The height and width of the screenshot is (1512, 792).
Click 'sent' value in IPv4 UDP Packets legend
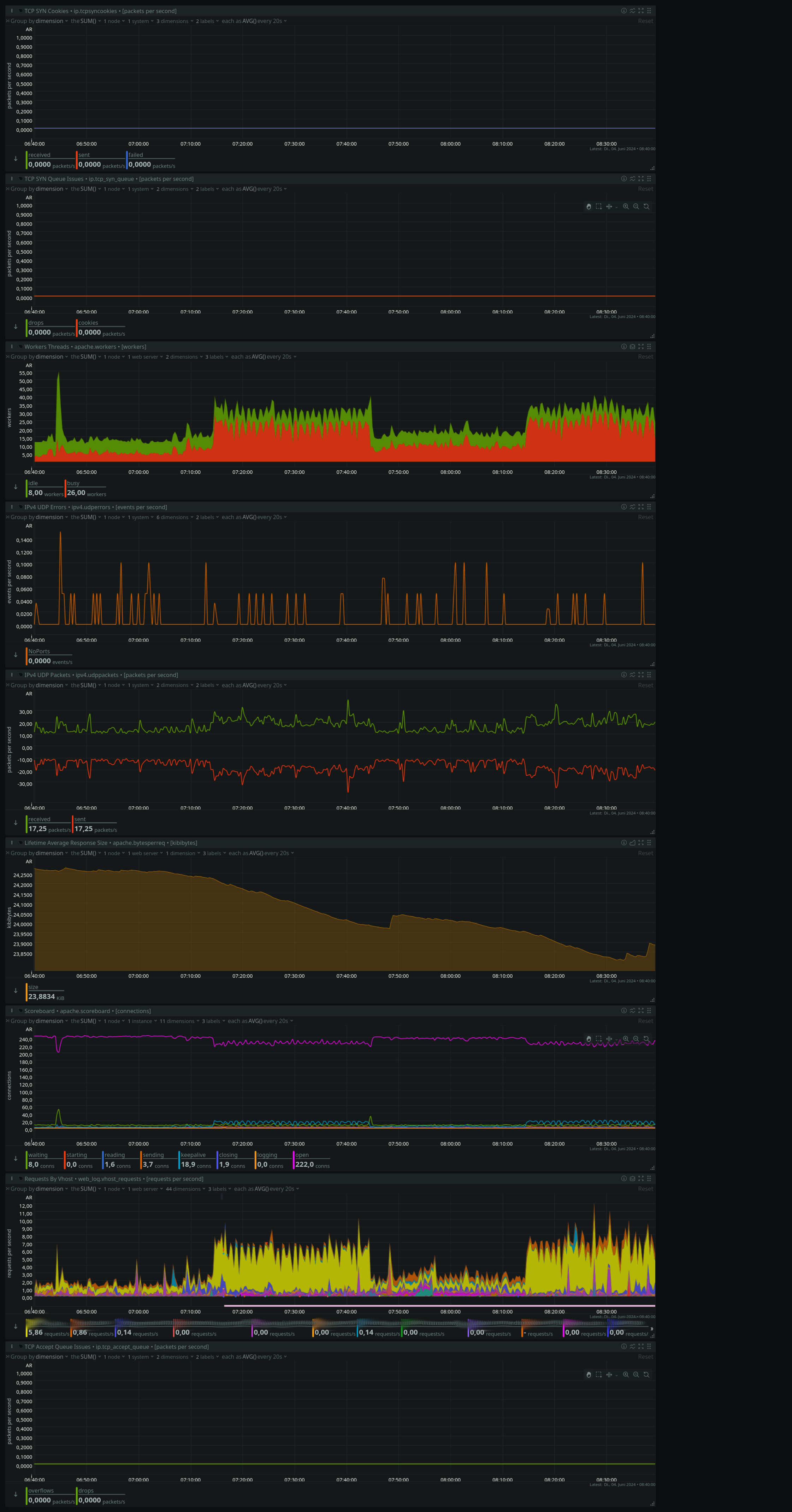point(83,829)
